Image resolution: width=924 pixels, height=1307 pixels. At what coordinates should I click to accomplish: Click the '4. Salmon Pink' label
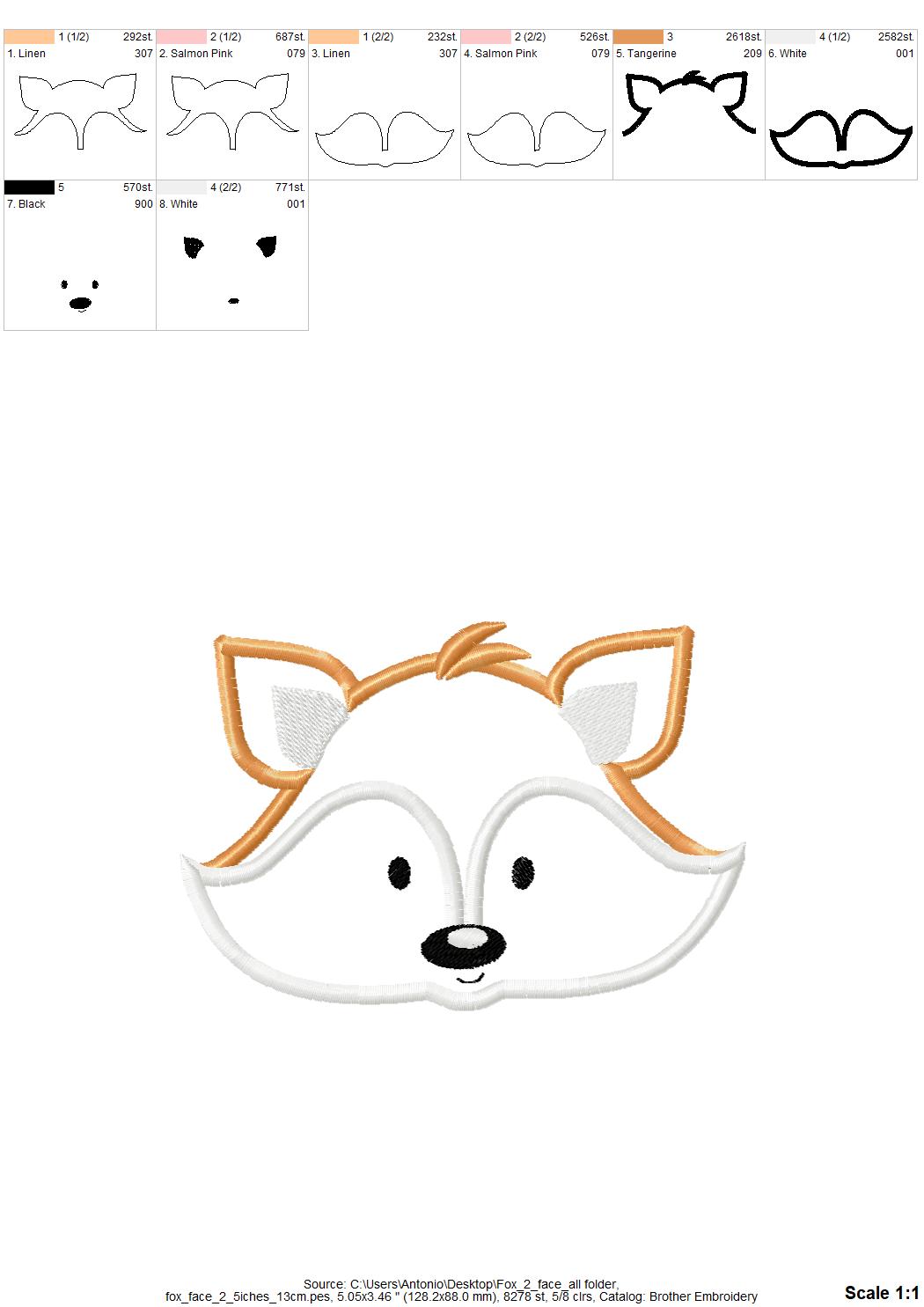click(501, 54)
